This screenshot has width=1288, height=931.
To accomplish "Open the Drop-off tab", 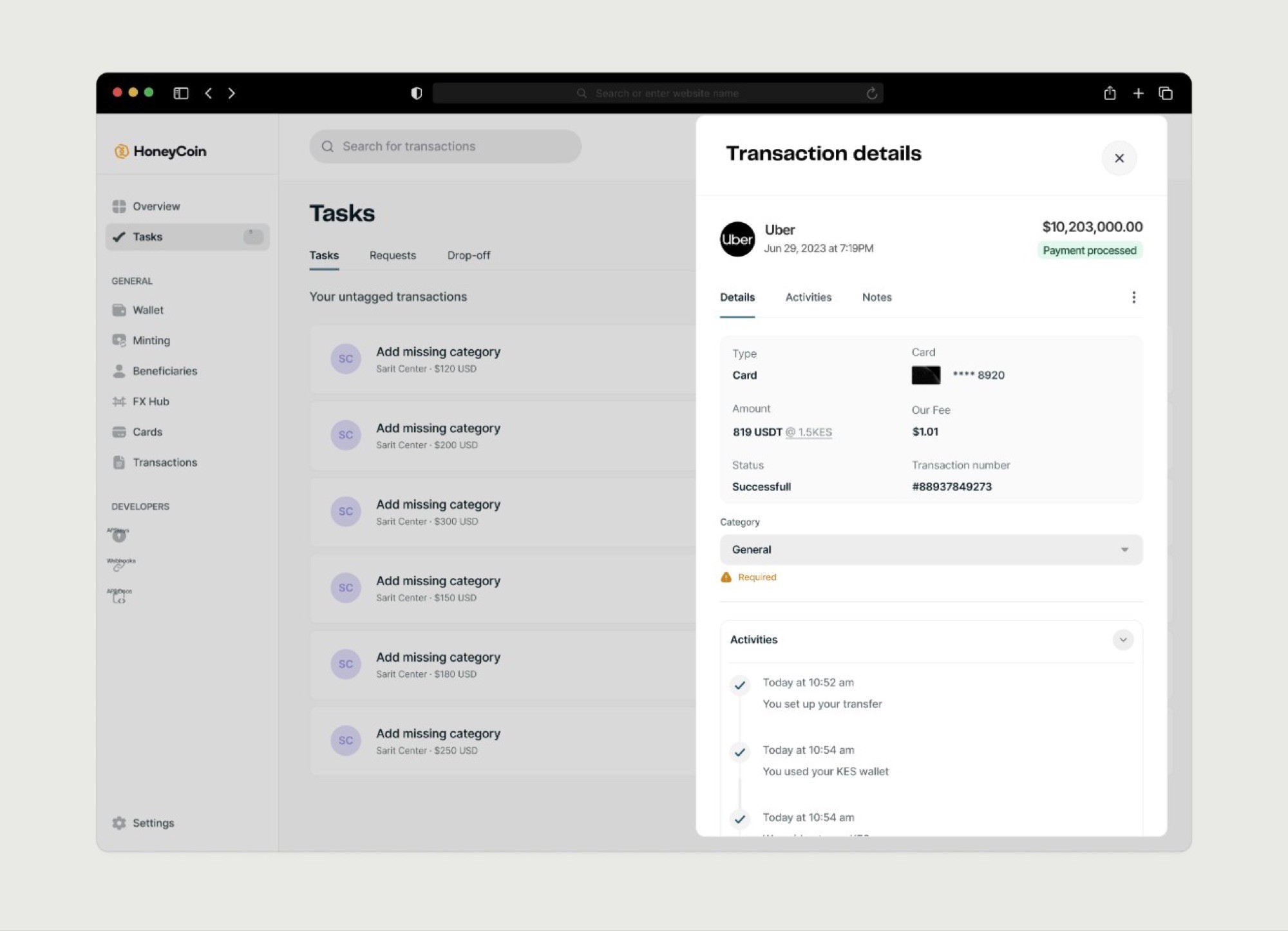I will click(x=469, y=255).
